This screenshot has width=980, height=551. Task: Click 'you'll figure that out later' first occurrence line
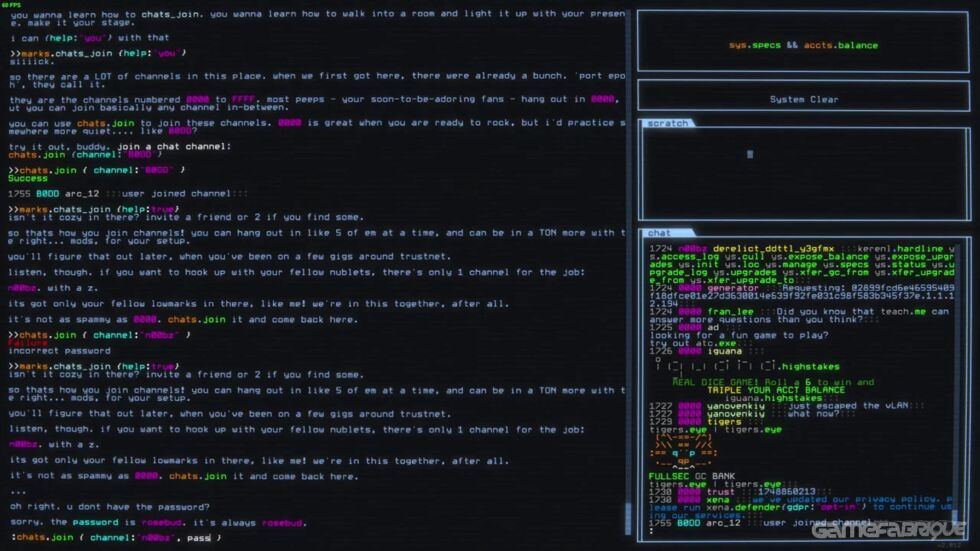pyautogui.click(x=229, y=256)
